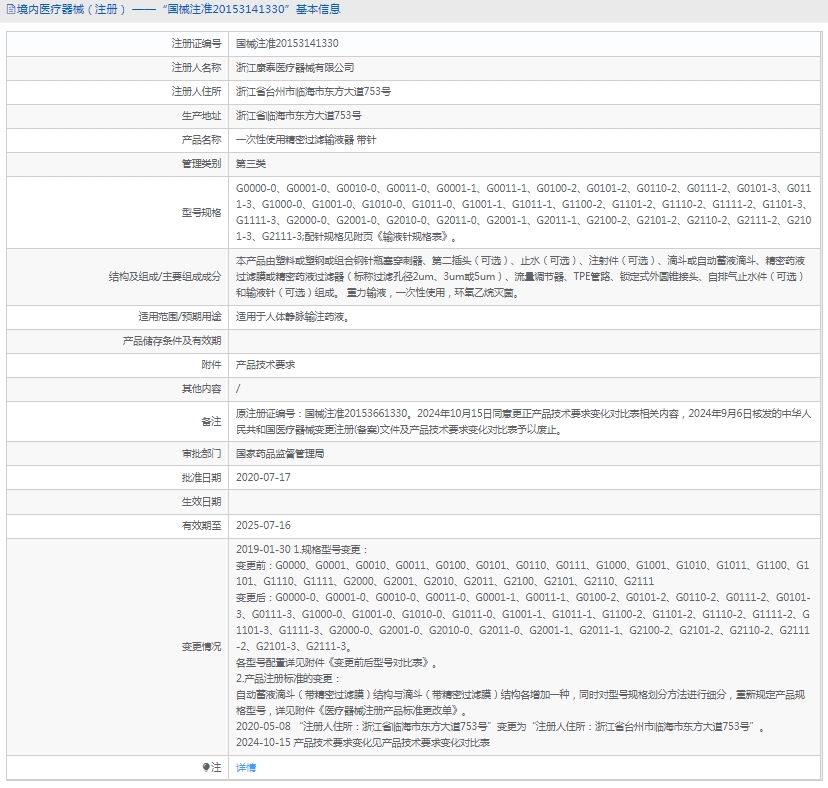Screen dimensions: 828x788
Task: Click the 变更情况 row label
Action: click(x=201, y=646)
